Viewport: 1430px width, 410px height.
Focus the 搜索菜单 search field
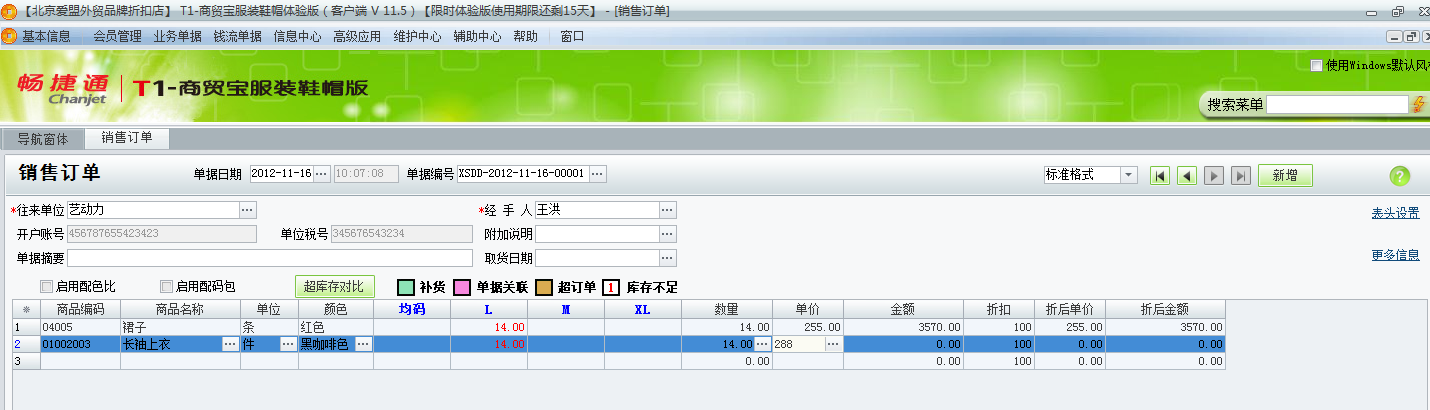pyautogui.click(x=1337, y=104)
